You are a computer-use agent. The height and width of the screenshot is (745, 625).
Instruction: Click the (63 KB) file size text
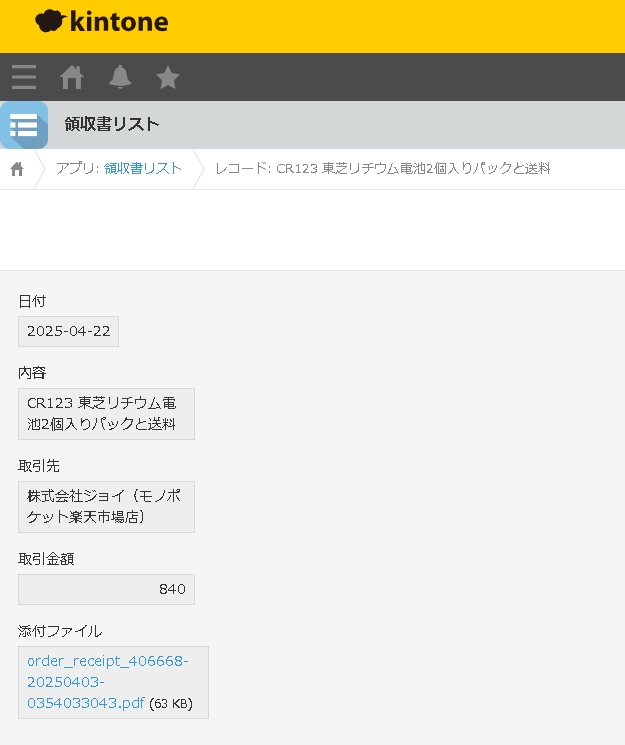pos(171,704)
